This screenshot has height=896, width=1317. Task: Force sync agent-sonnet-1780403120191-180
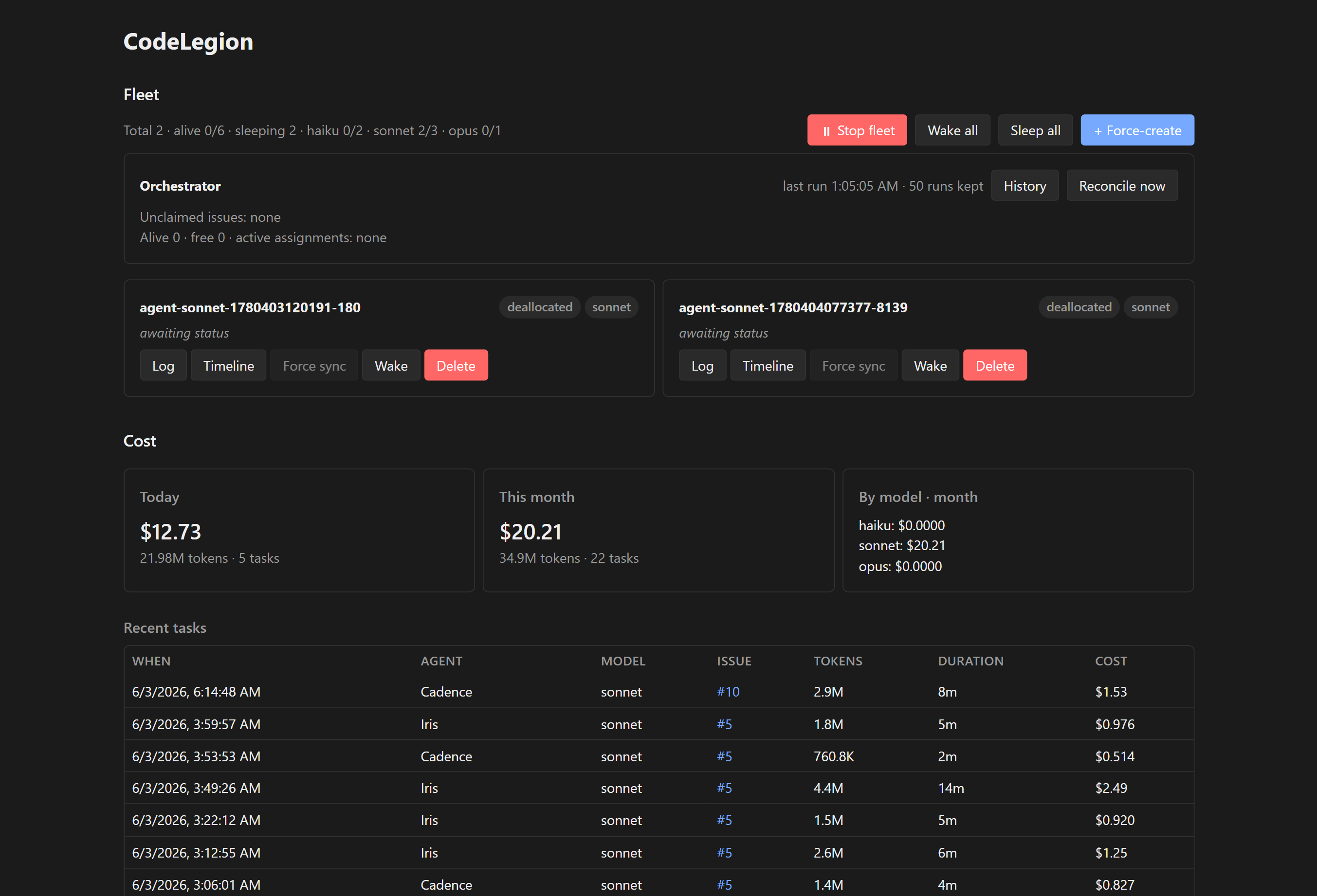[x=314, y=365]
